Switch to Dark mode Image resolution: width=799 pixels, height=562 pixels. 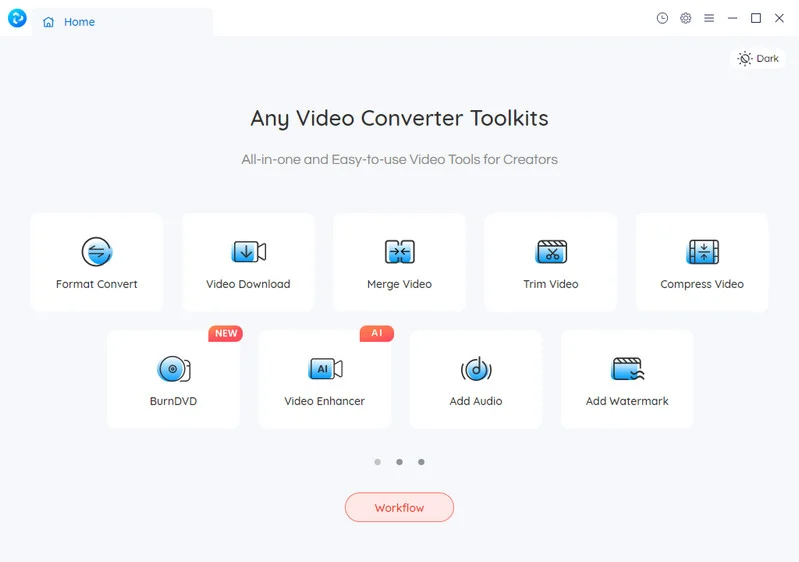click(758, 59)
